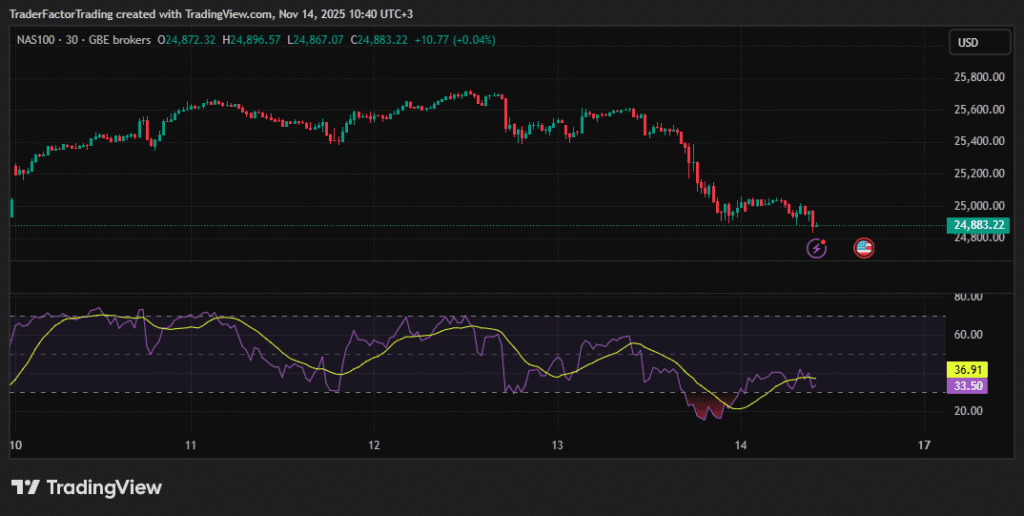Click the red oversold RSI shaded area
This screenshot has height=516, width=1024.
coord(705,404)
